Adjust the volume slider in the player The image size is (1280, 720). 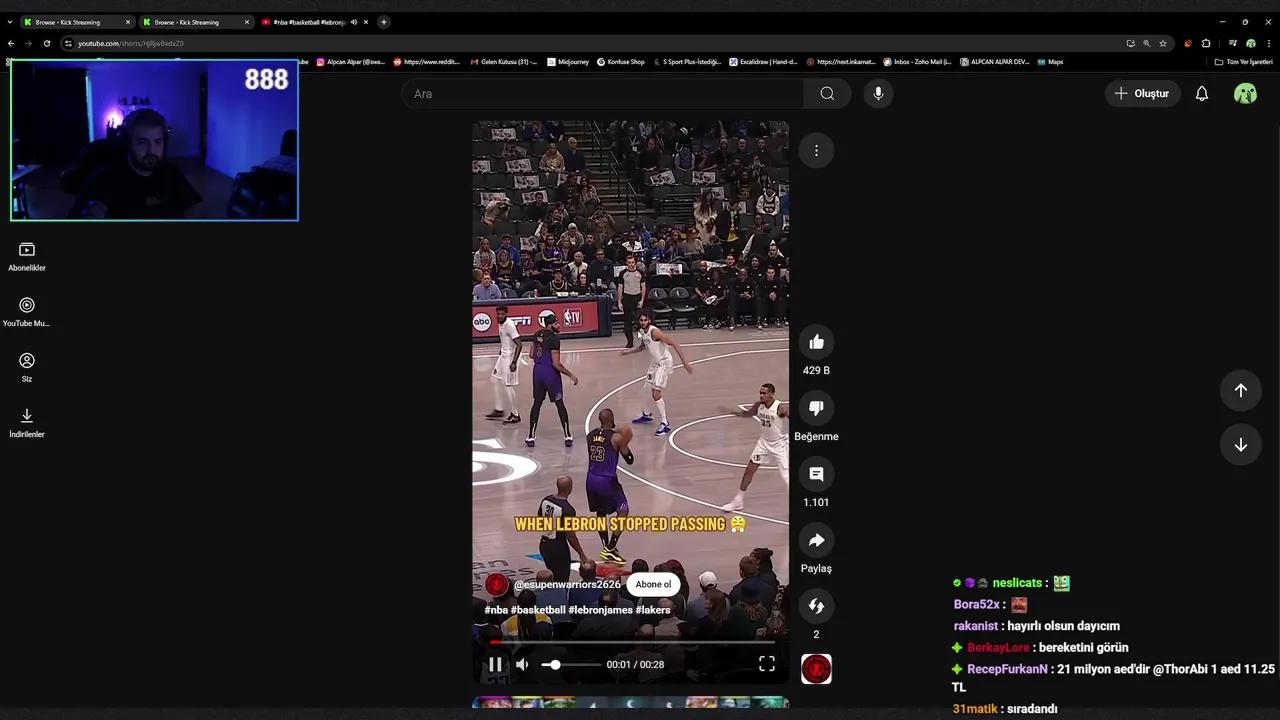pos(571,664)
